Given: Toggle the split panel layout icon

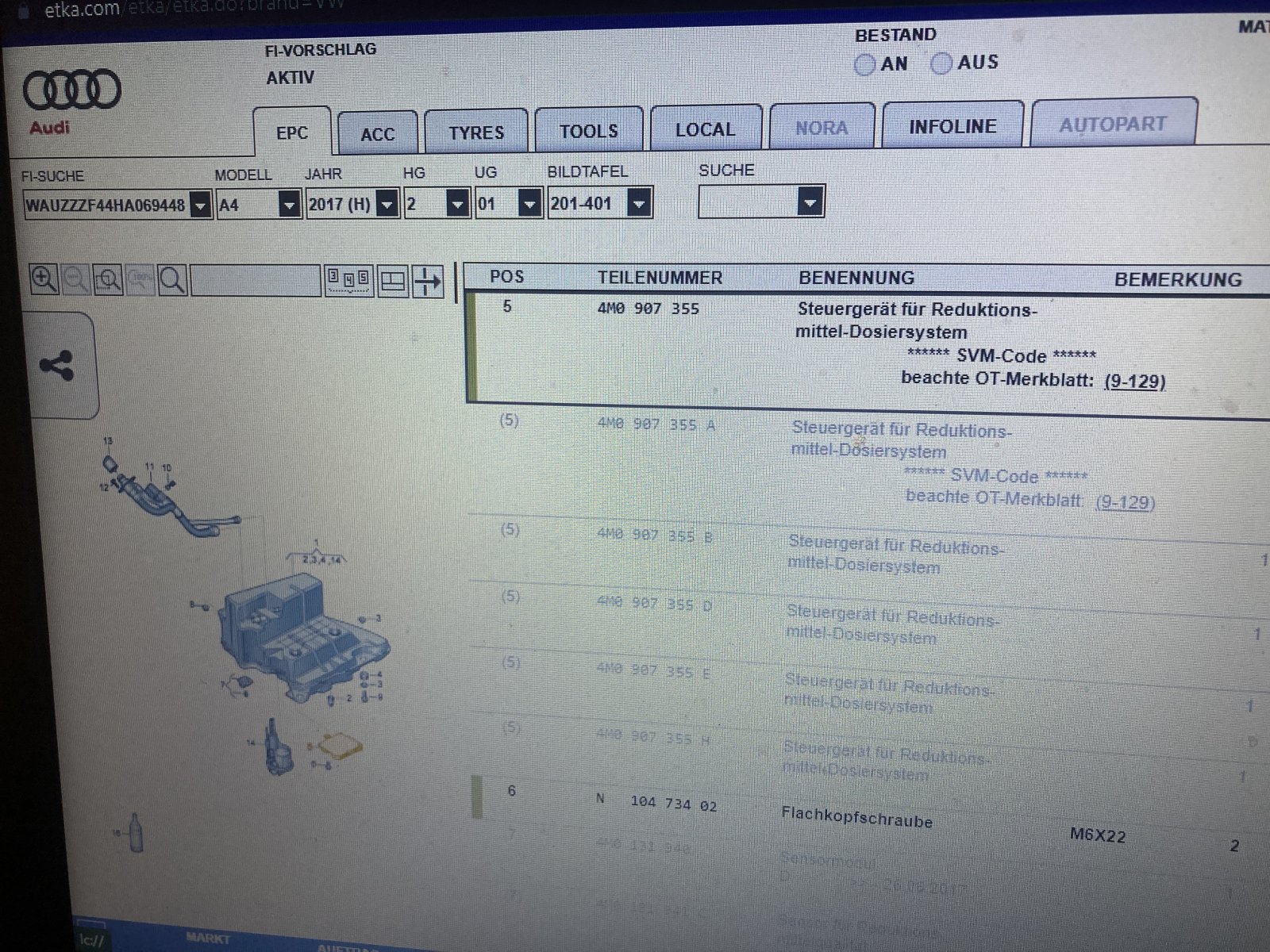Looking at the screenshot, I should tap(393, 281).
